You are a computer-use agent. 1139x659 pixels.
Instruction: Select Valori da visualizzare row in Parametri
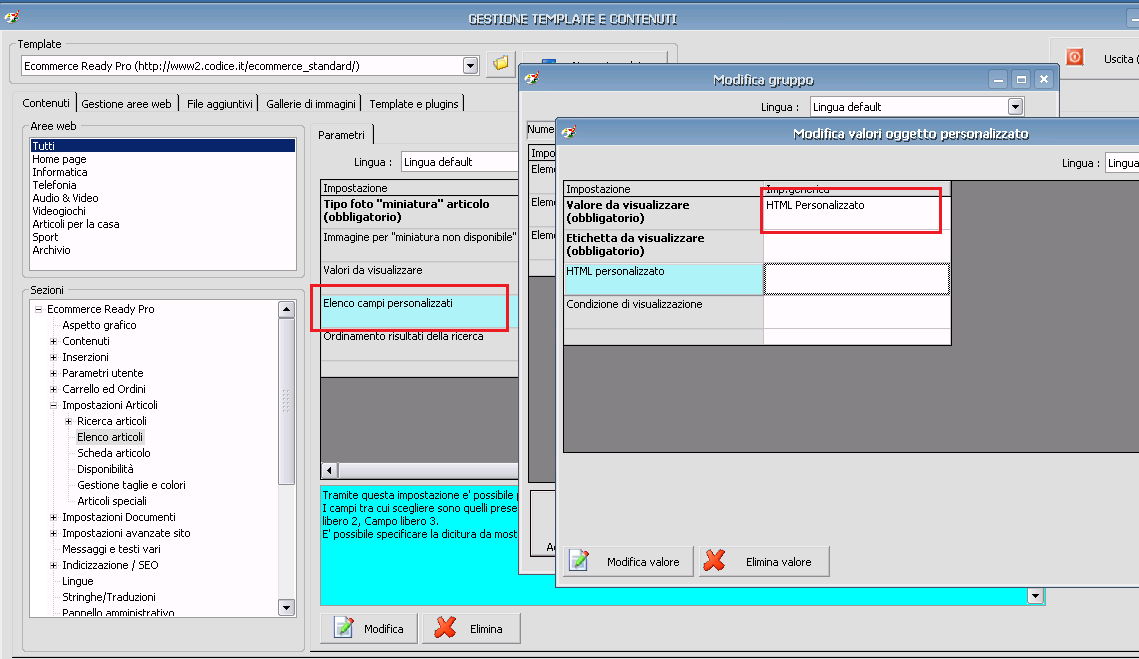click(419, 278)
